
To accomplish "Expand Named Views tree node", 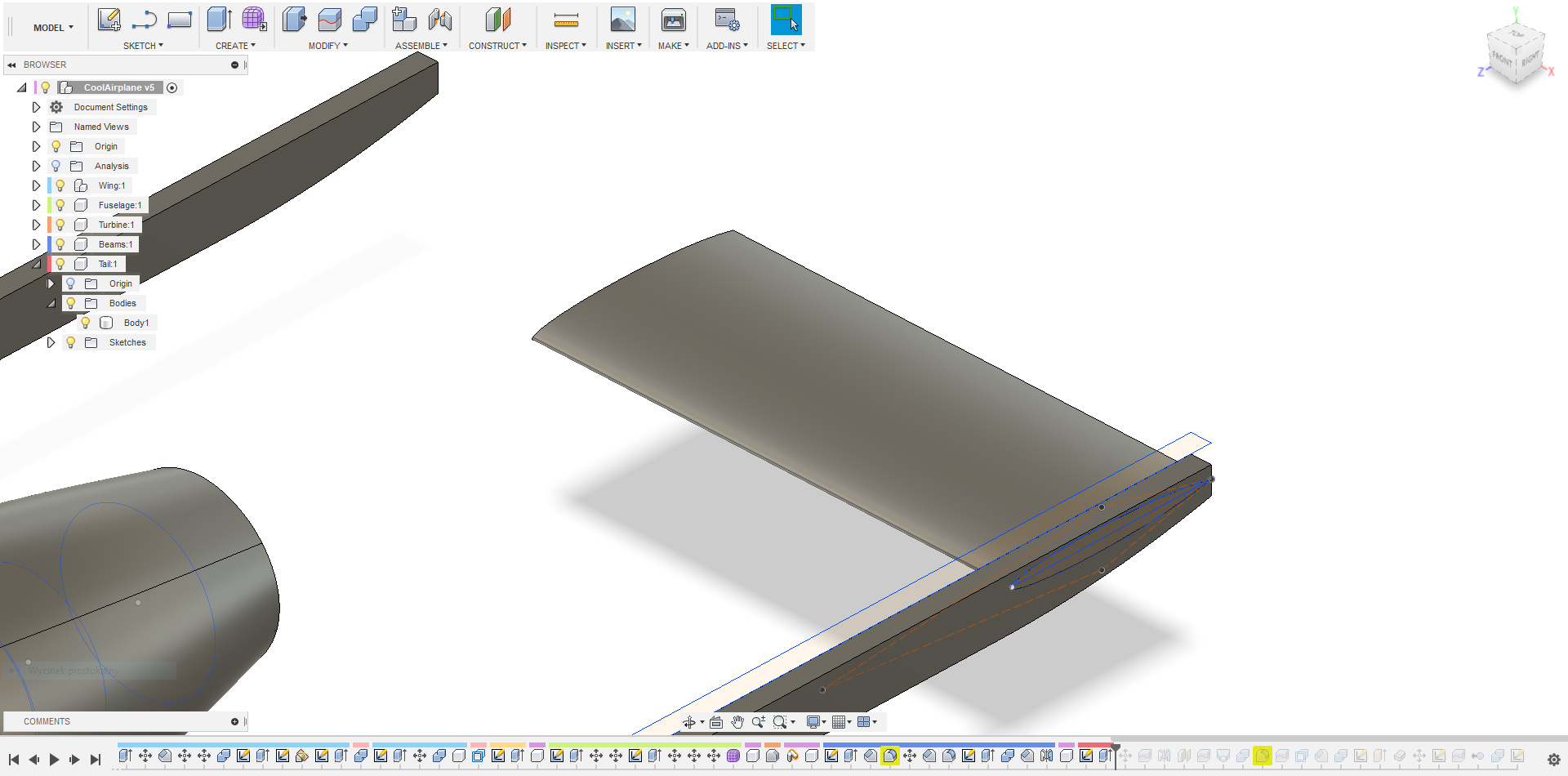I will tap(36, 127).
